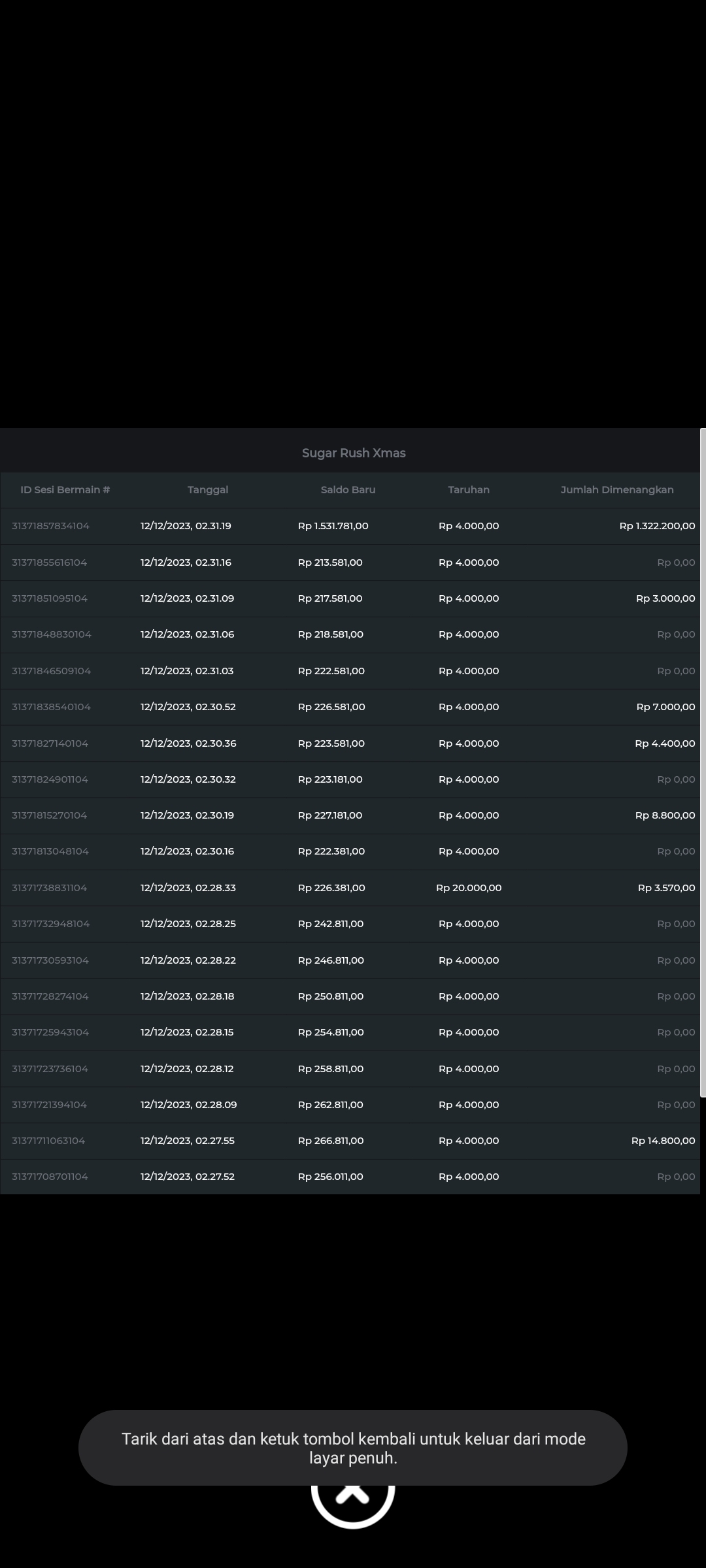
Task: Select the 'Saldo Baru' column header
Action: (348, 490)
